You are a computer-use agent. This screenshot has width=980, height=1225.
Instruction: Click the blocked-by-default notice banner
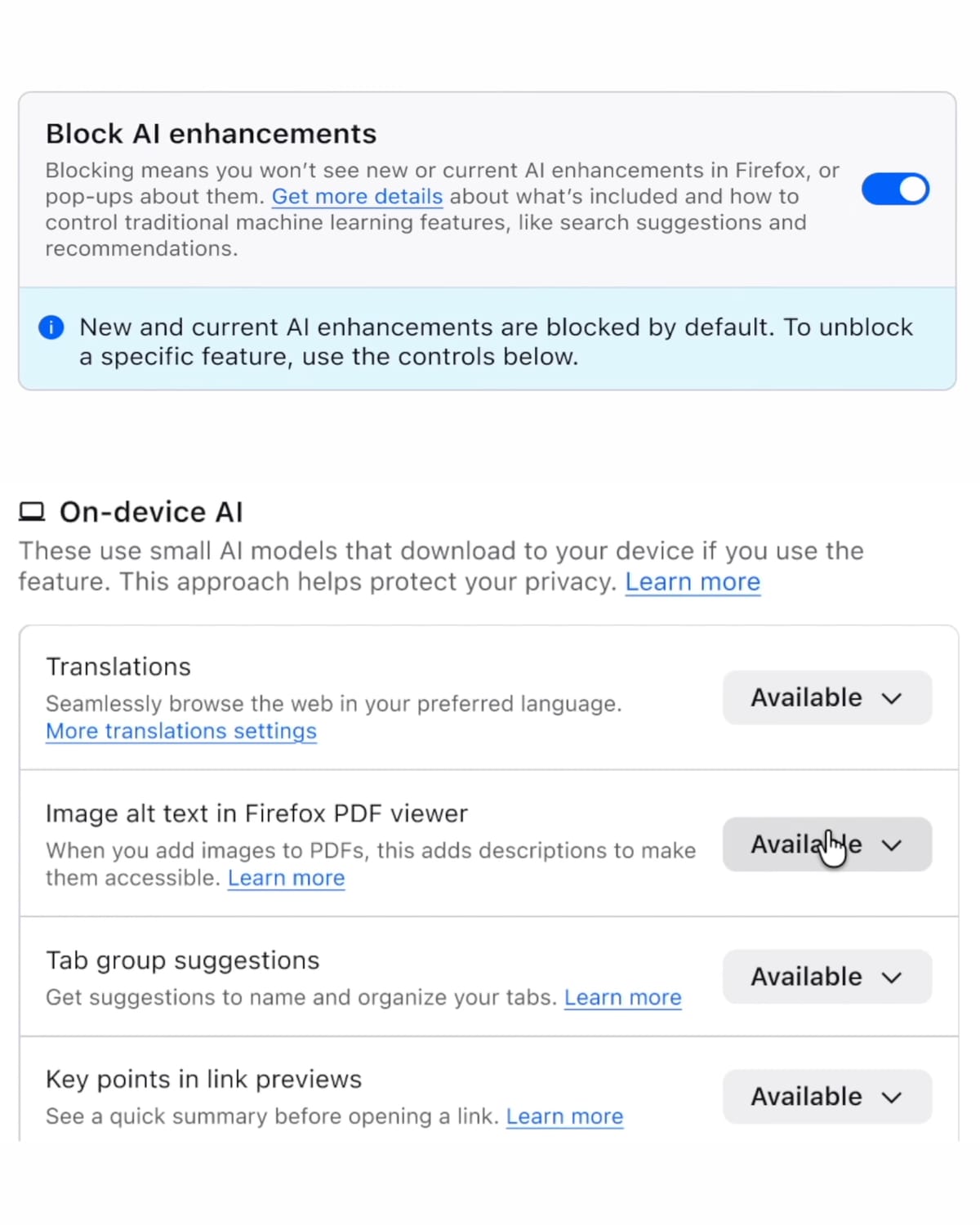[490, 339]
